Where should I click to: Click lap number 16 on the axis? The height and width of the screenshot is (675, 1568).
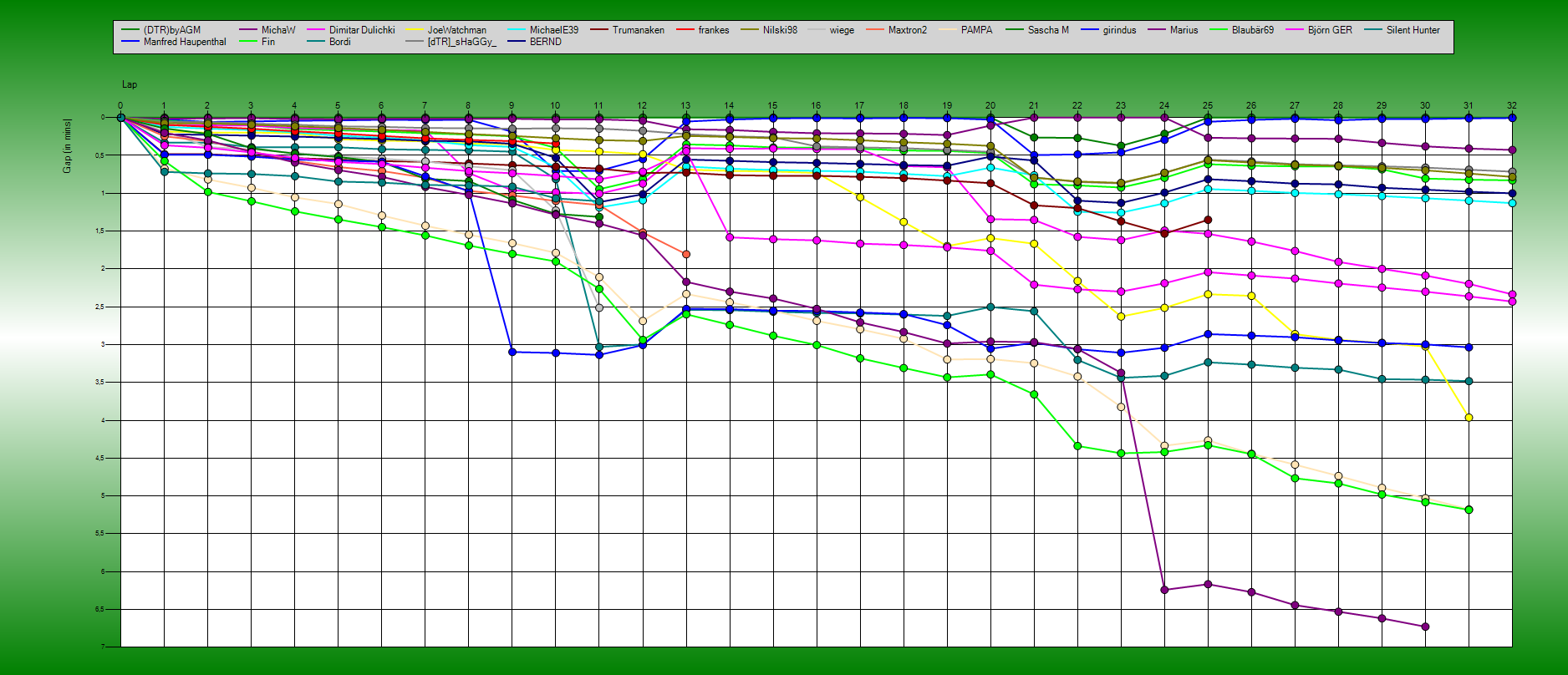click(x=816, y=106)
